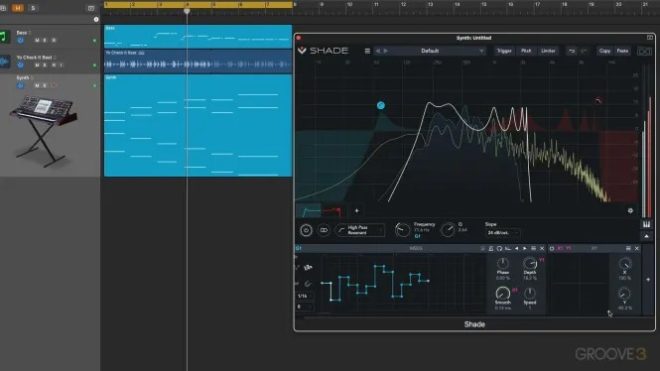
Task: Click the Pitch button in Shade
Action: click(x=526, y=51)
